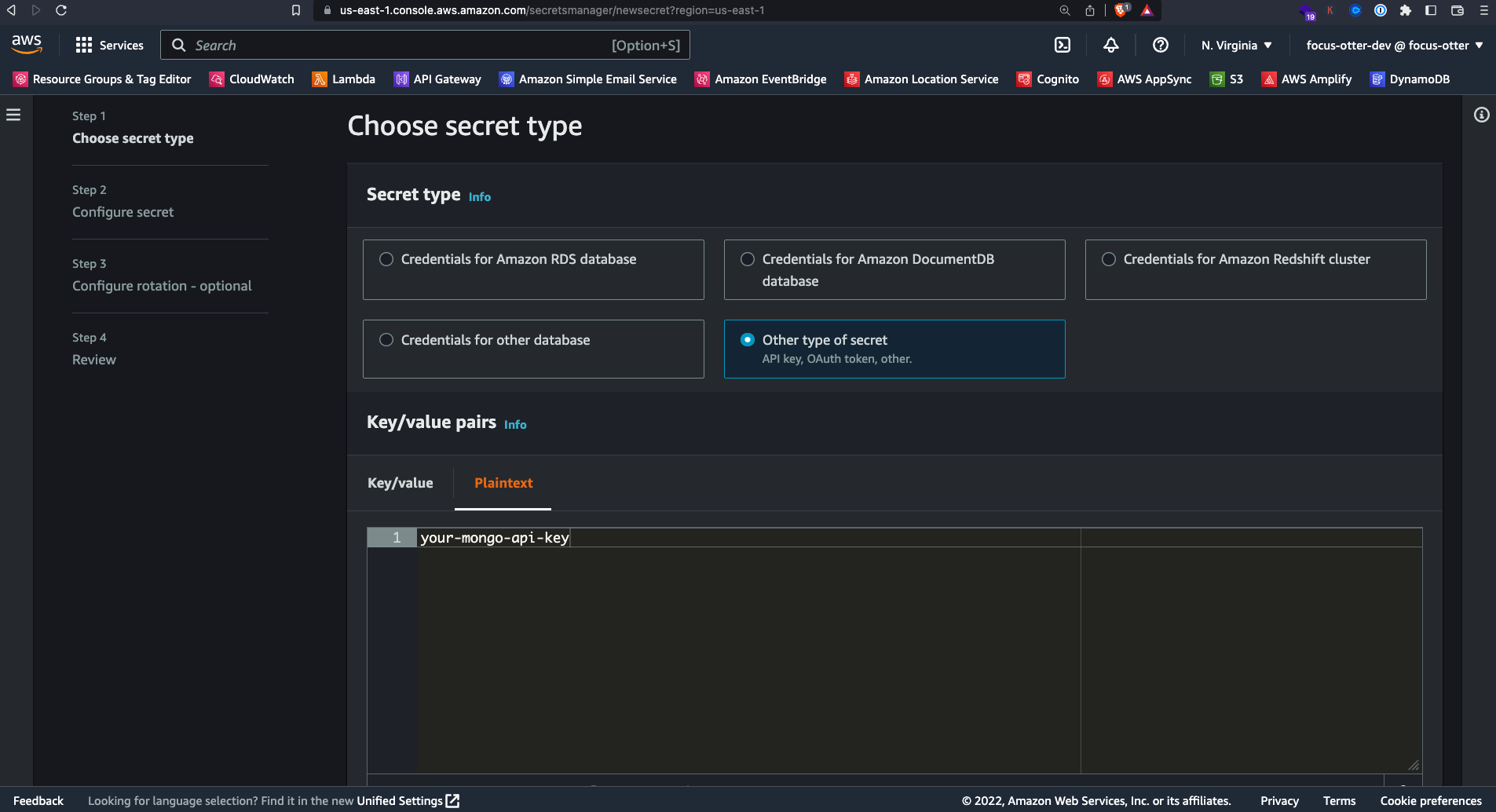Click the page zoom magnifier icon

click(x=1065, y=10)
